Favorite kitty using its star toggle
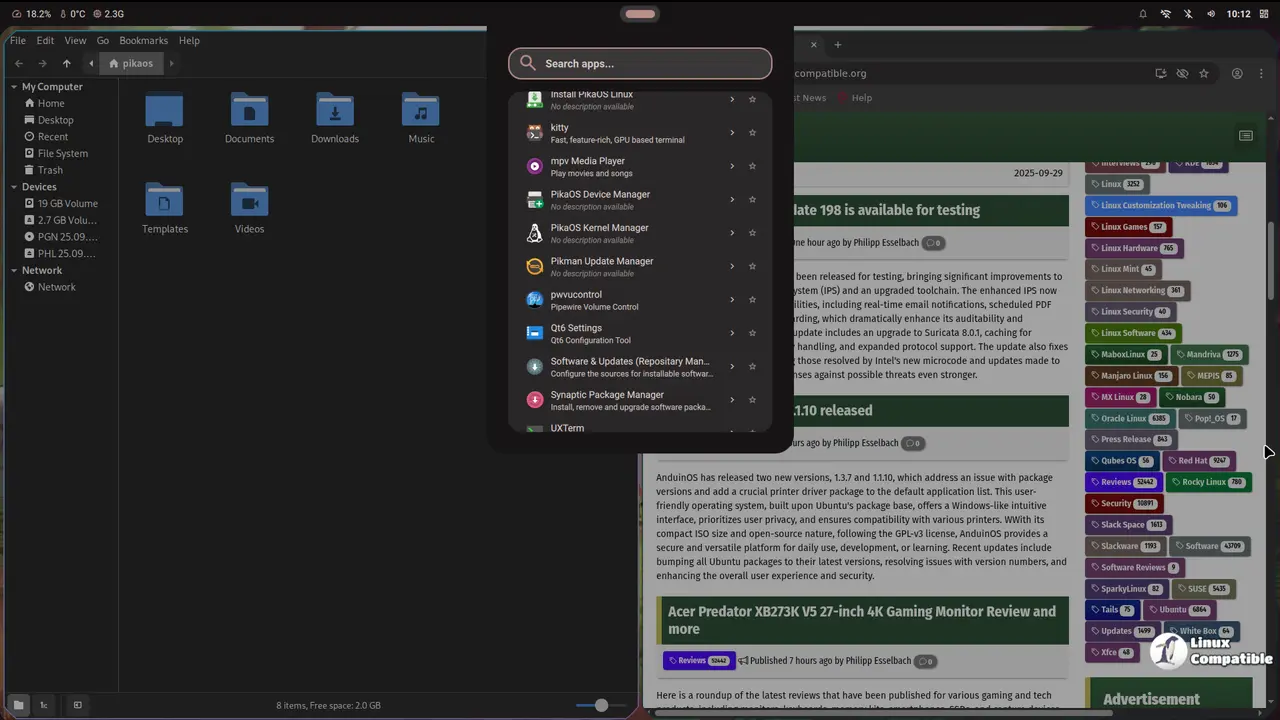 752,133
